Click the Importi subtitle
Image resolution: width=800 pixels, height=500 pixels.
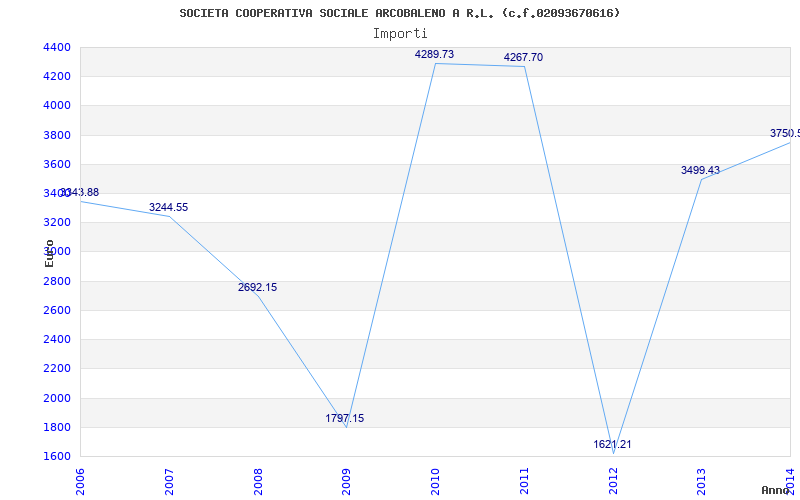click(400, 34)
